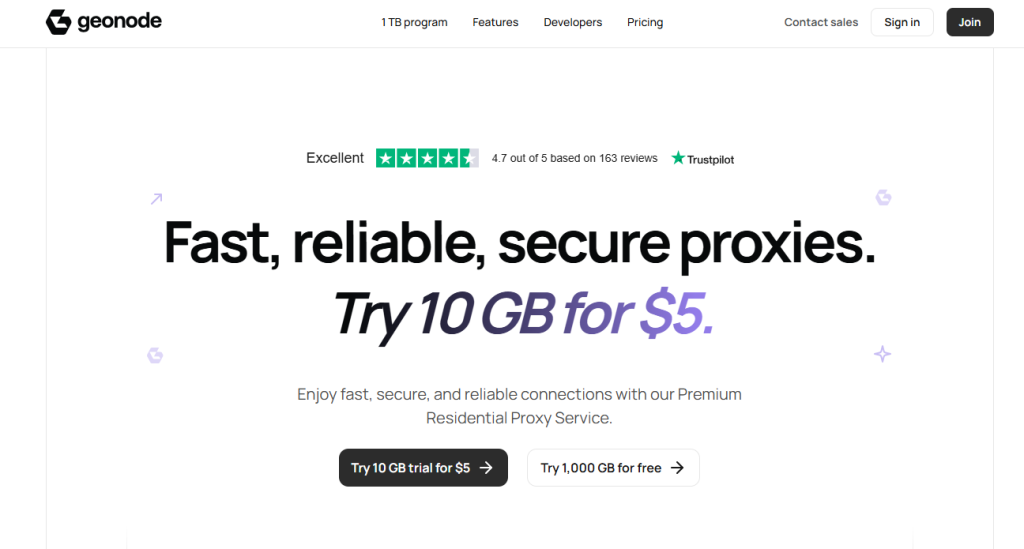Open the 1 TB program menu item
The height and width of the screenshot is (549, 1024).
(x=414, y=22)
